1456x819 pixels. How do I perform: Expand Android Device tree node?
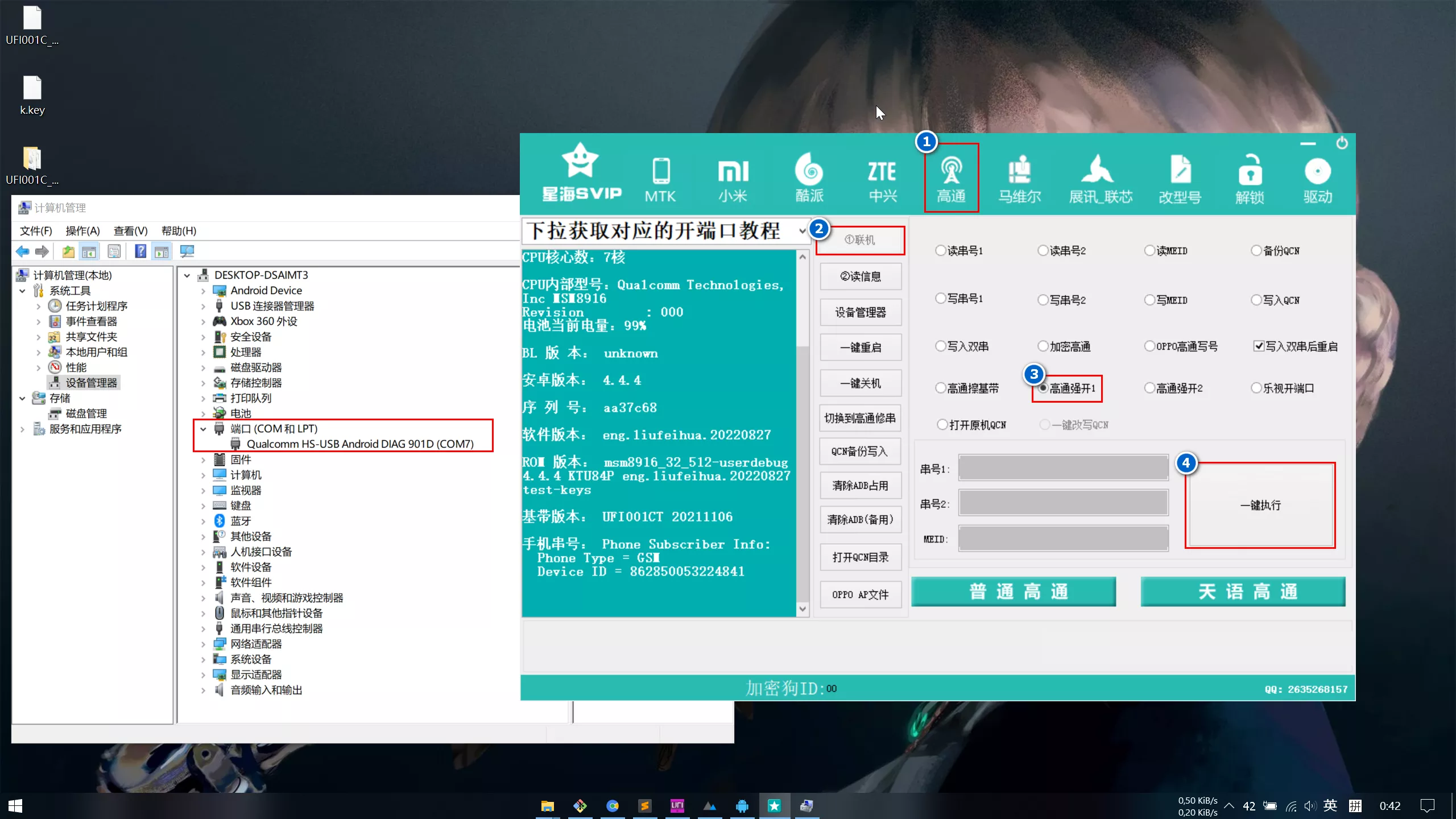pyautogui.click(x=204, y=291)
